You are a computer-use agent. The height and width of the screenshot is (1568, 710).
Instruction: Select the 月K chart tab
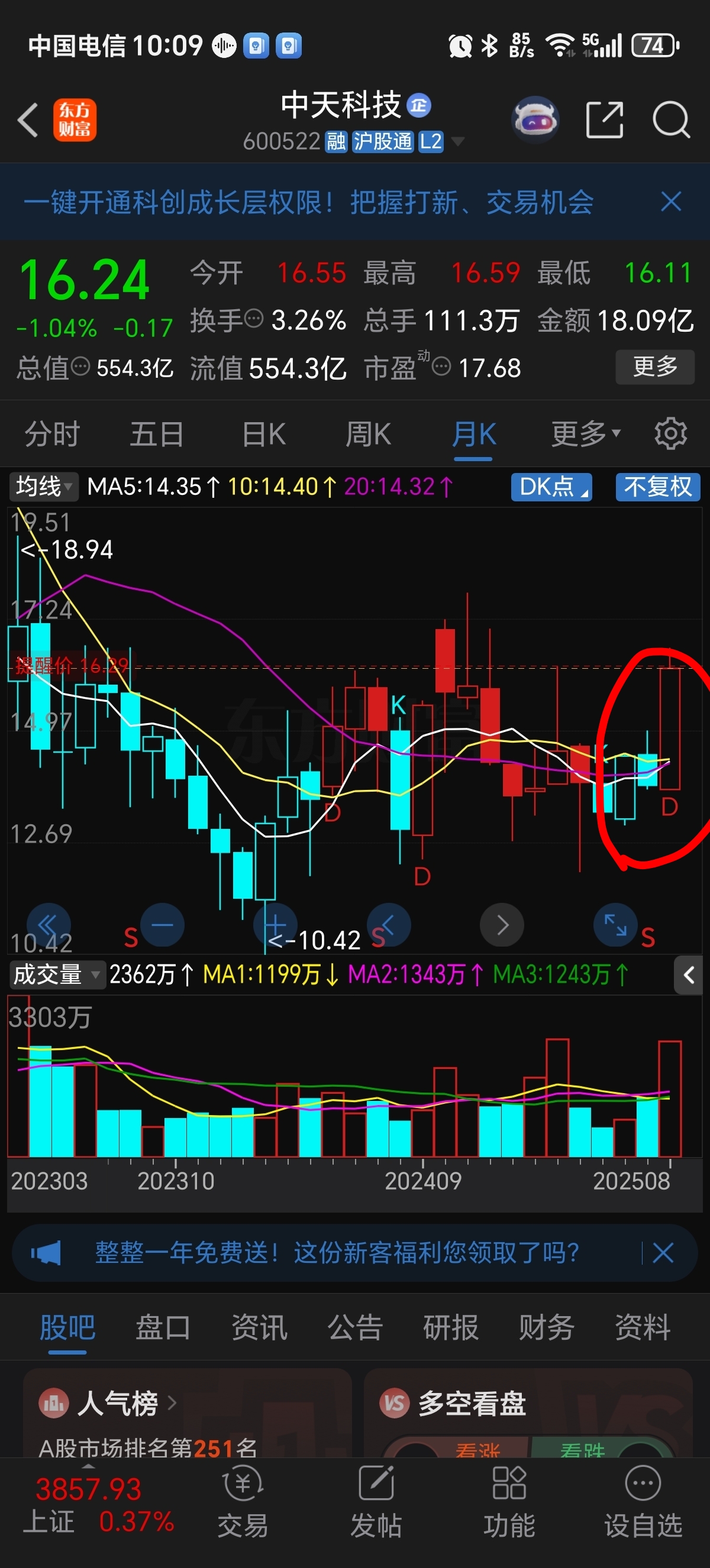(474, 434)
